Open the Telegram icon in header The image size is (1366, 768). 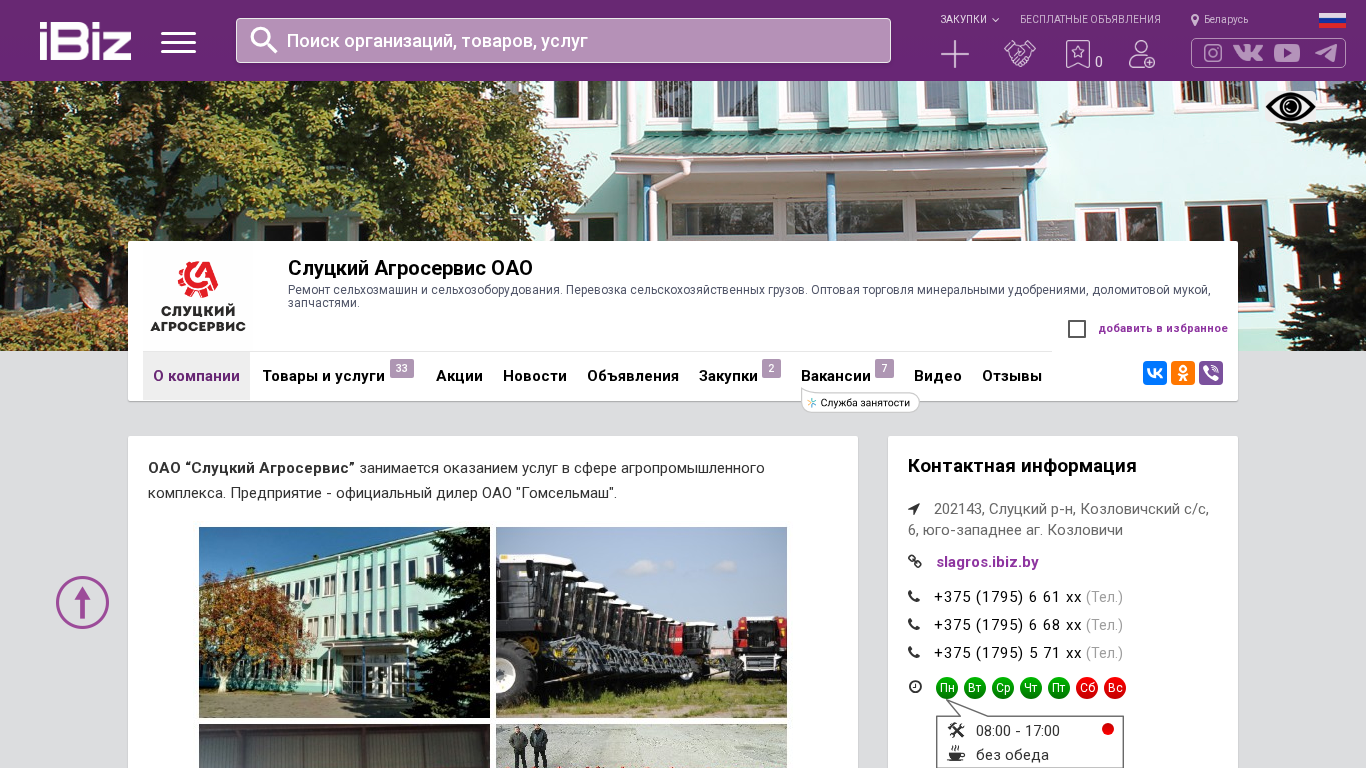(1325, 53)
